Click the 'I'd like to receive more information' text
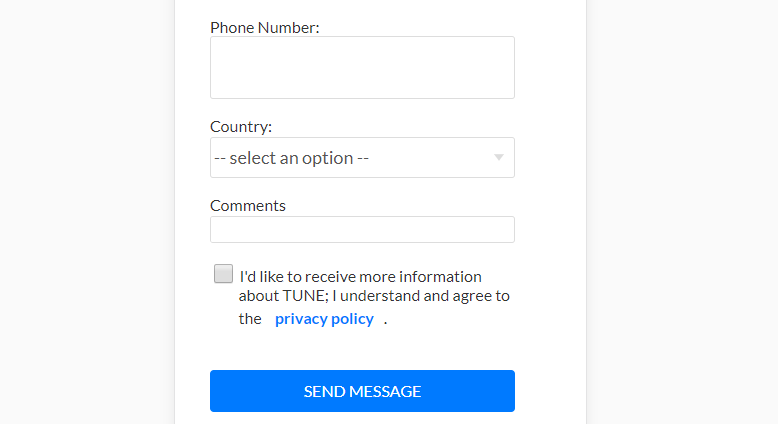This screenshot has height=424, width=778. pyautogui.click(x=360, y=277)
